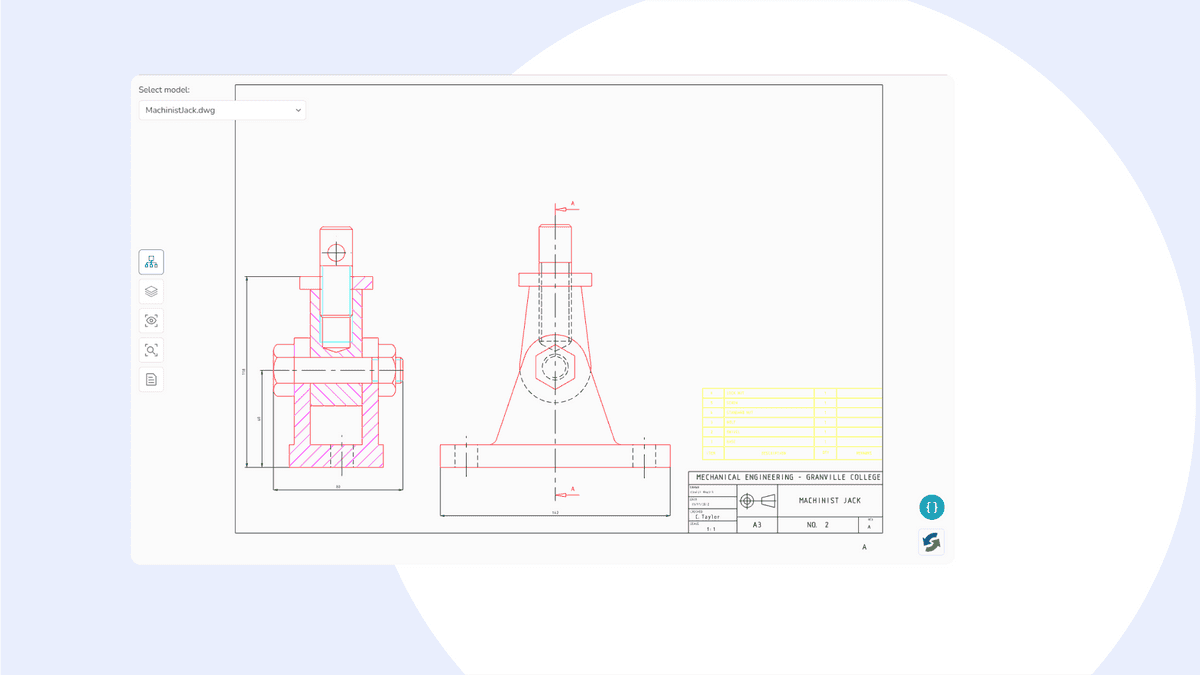This screenshot has width=1200, height=675.
Task: Click the A3 sheet size cell
Action: 756,524
